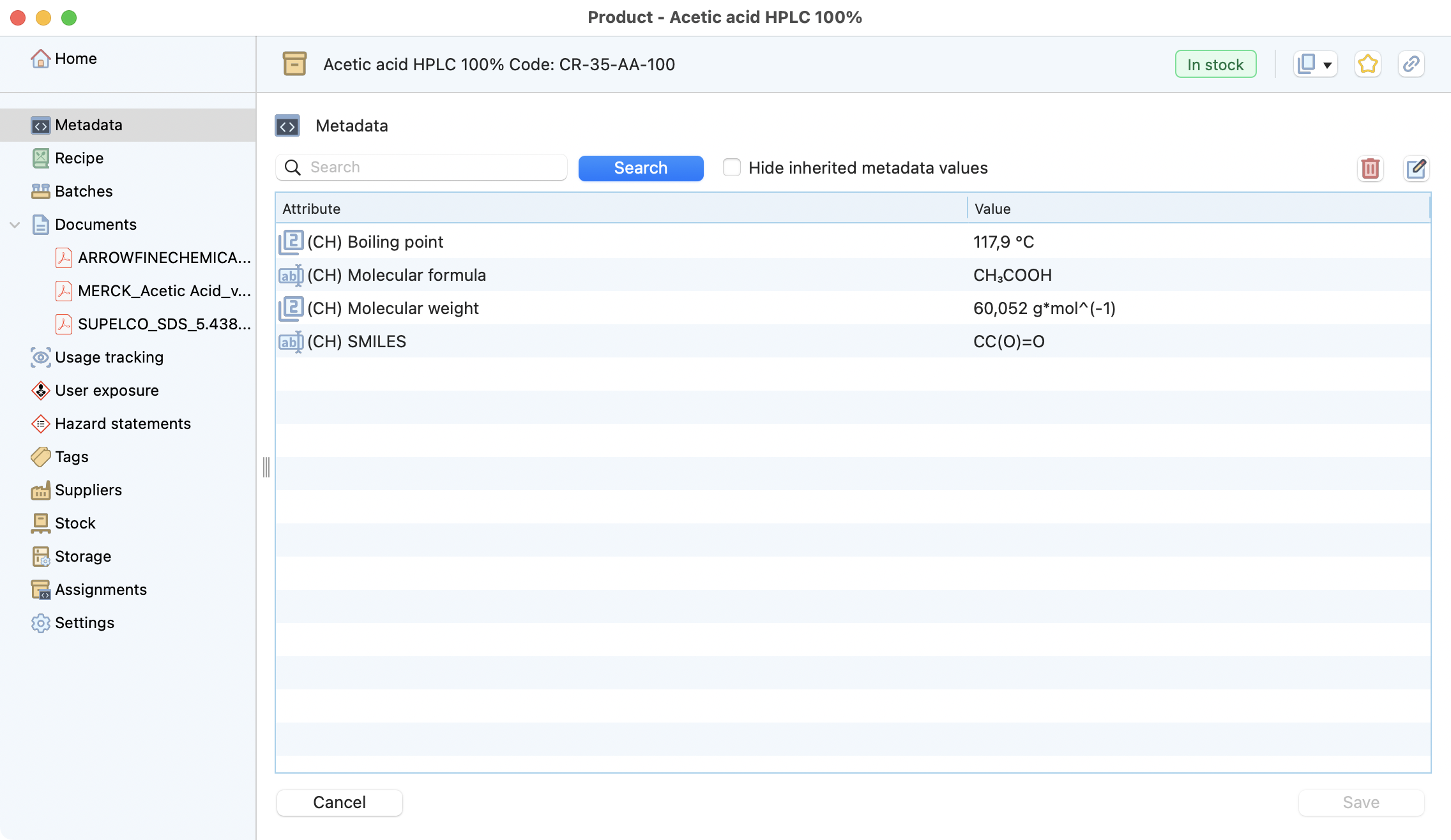
Task: Collapse the Documents tree chevron
Action: tap(15, 225)
